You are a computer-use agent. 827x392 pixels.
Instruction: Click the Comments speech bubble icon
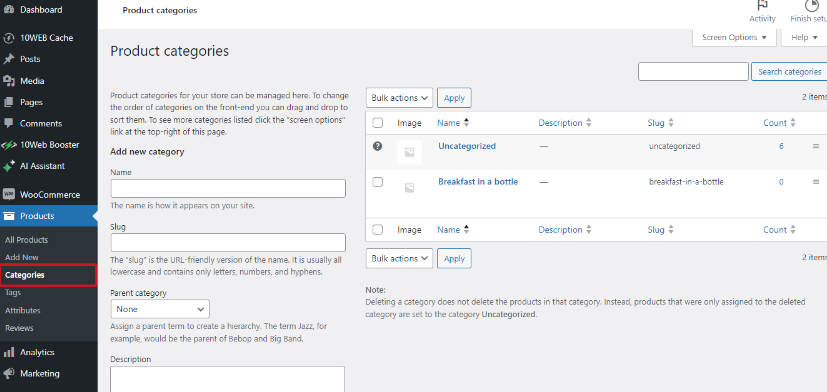[x=8, y=123]
